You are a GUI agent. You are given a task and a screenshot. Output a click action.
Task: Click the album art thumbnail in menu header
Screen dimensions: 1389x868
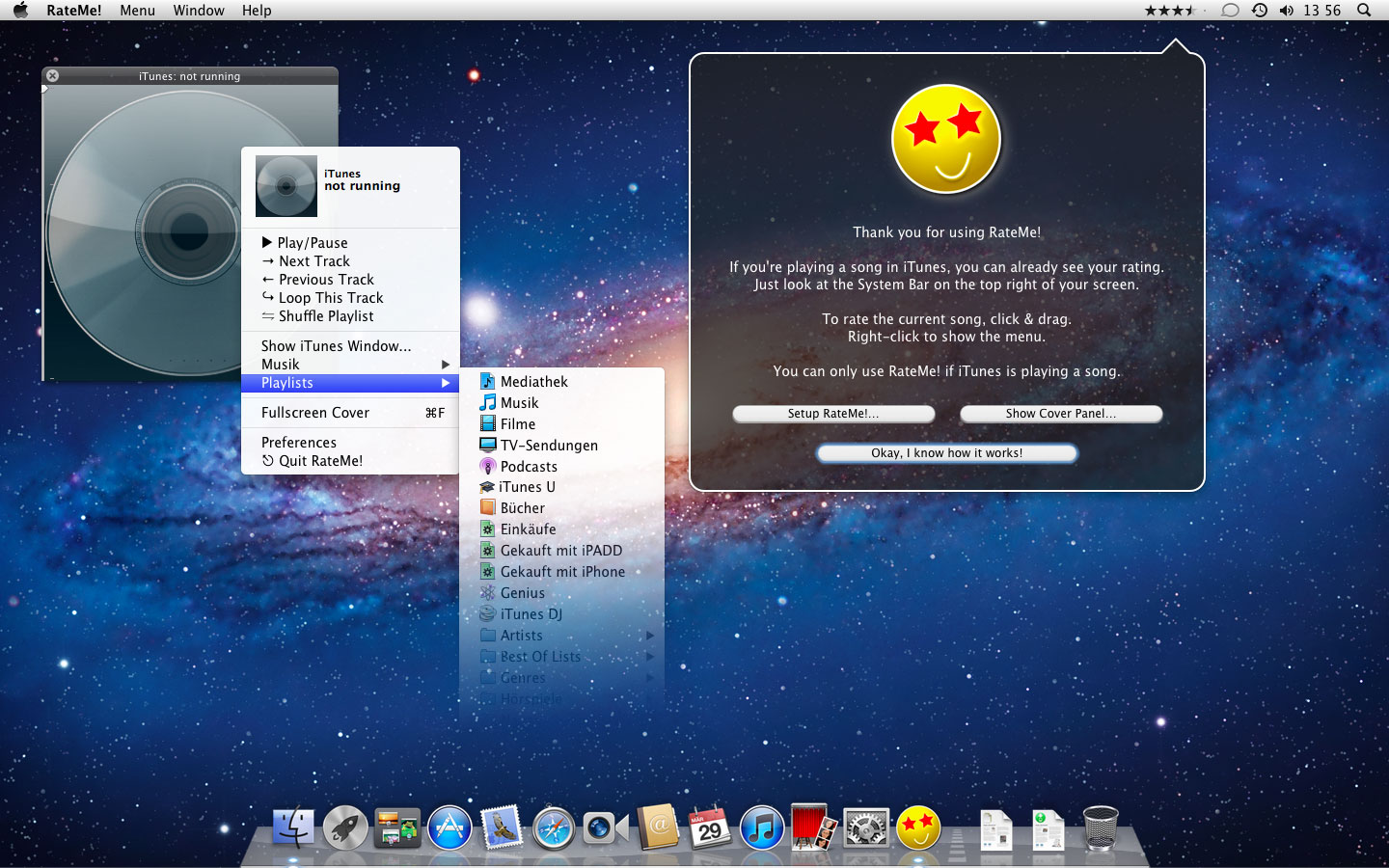click(286, 186)
